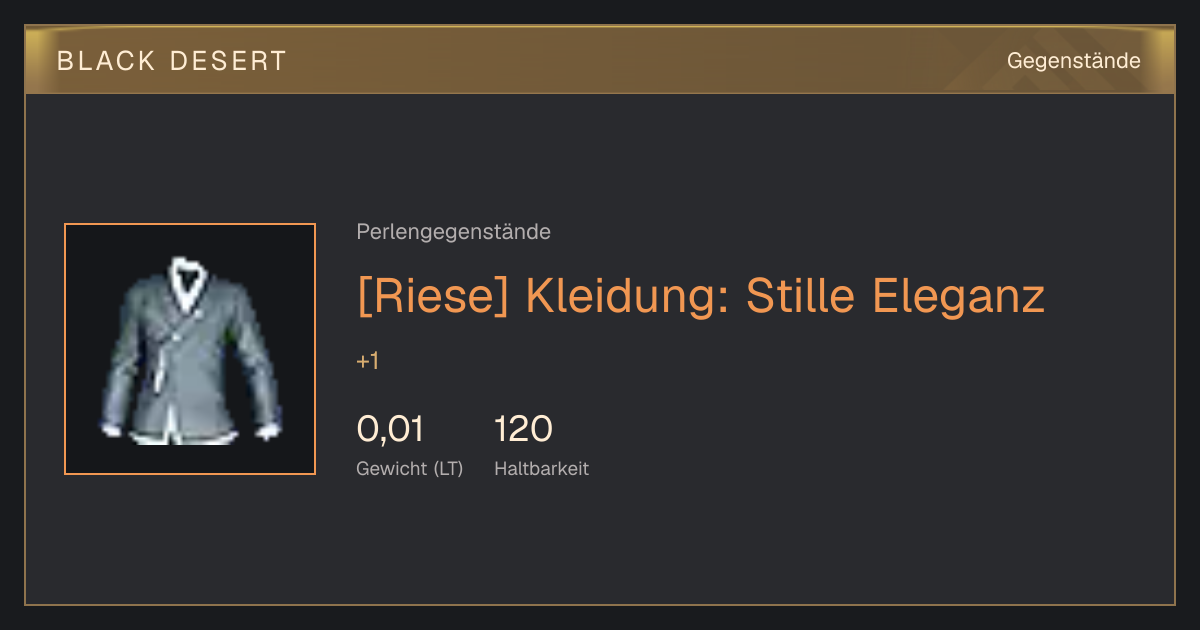This screenshot has height=630, width=1200.
Task: Select the +1 enhancement level label
Action: click(x=367, y=361)
